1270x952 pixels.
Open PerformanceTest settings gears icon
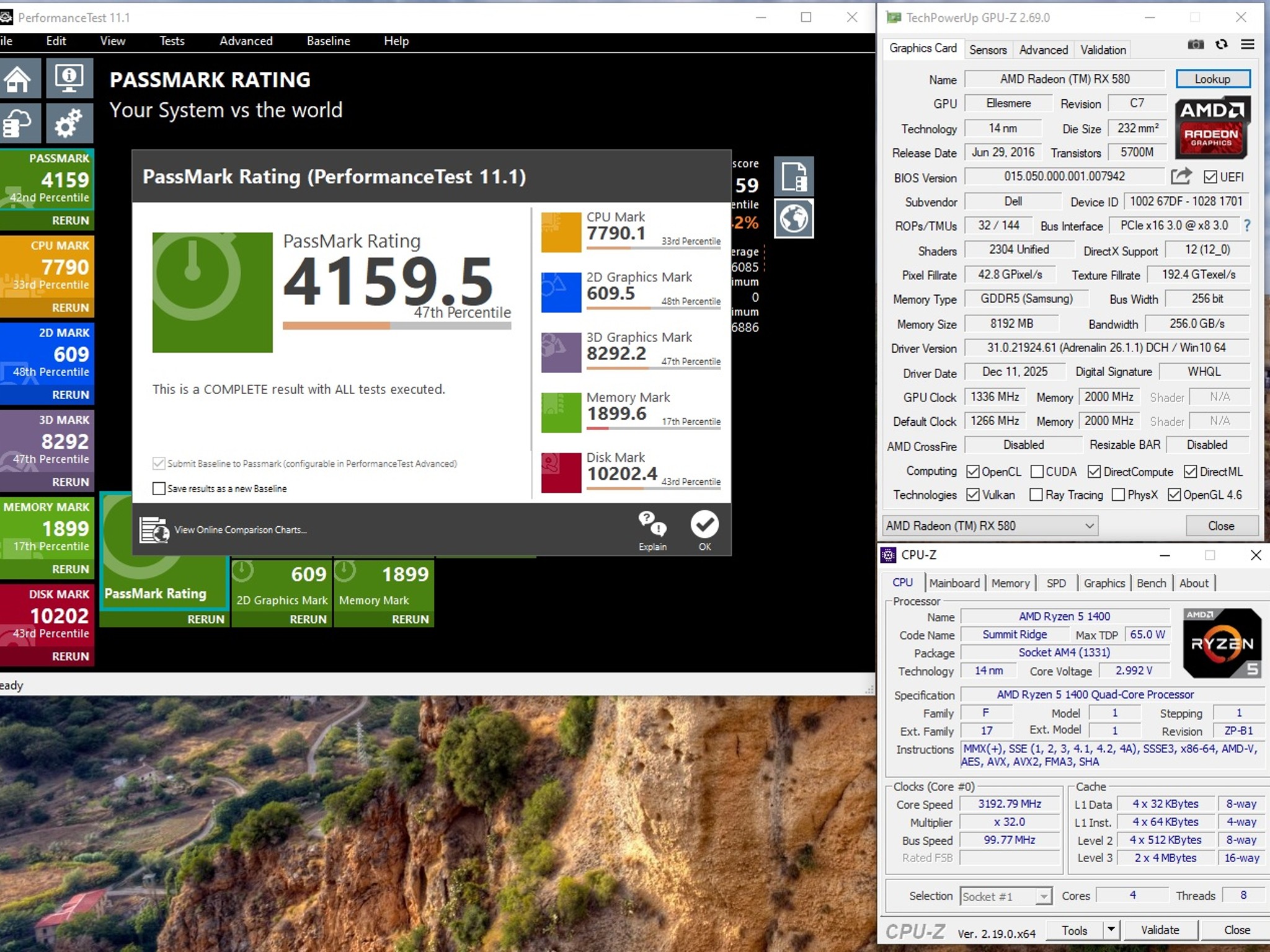click(x=69, y=123)
